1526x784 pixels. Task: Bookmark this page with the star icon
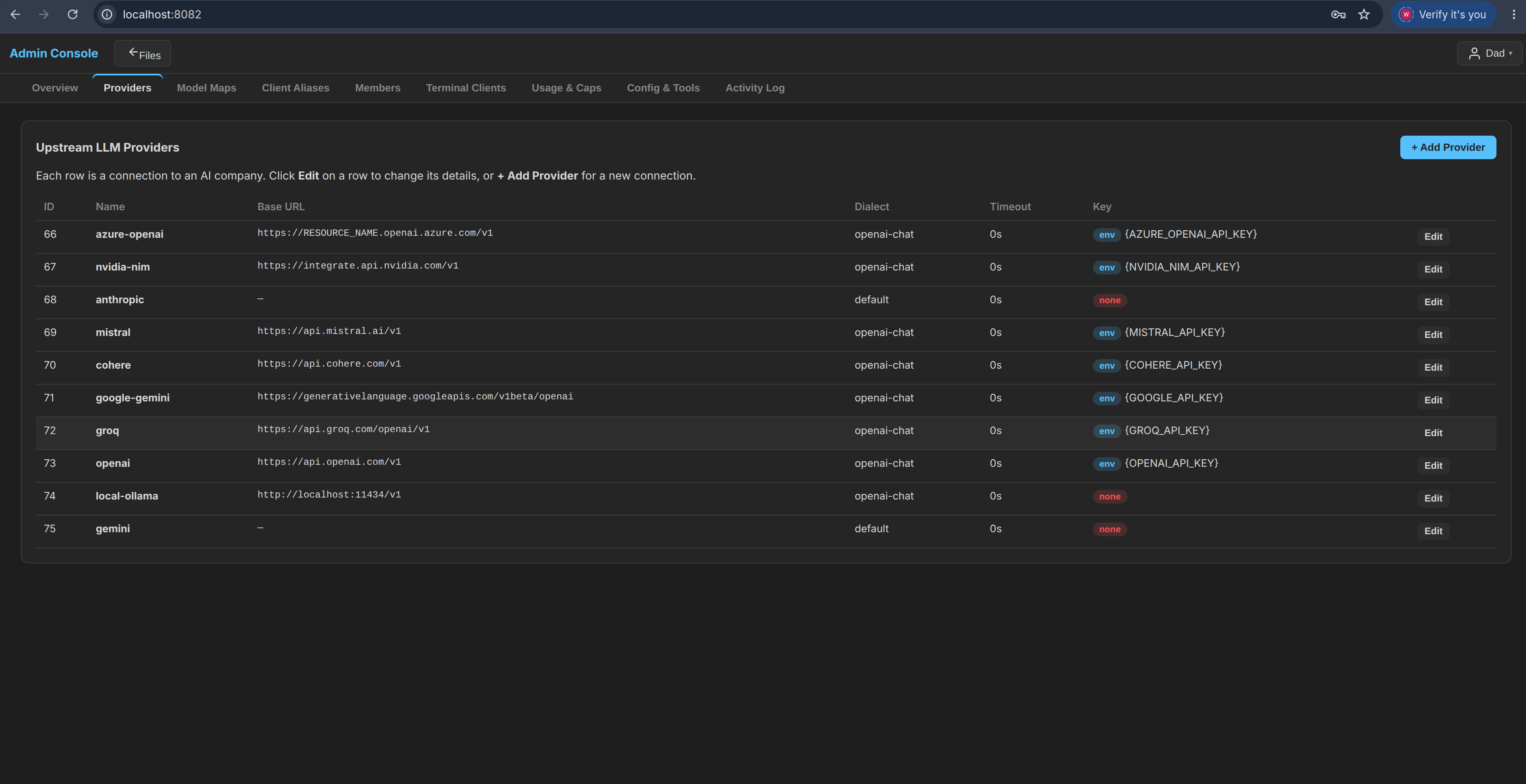[1364, 14]
